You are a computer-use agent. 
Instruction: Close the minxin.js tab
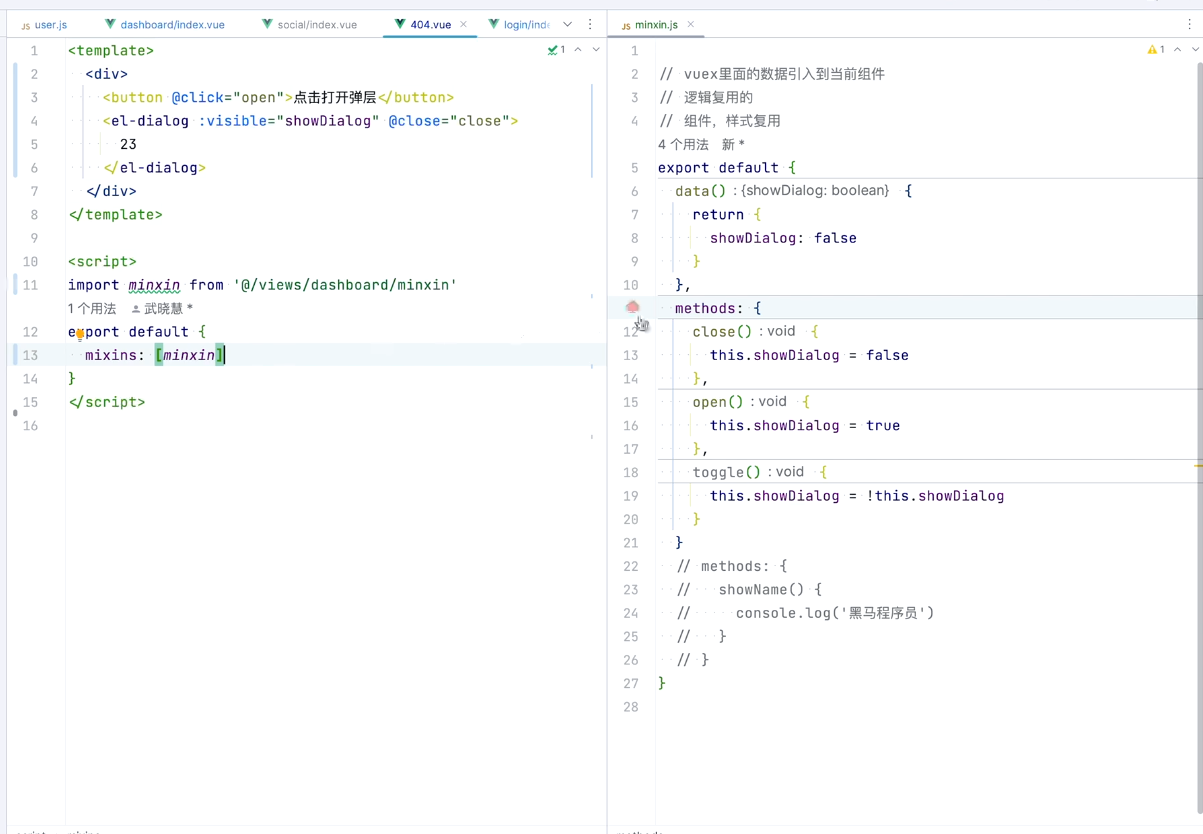click(x=690, y=24)
